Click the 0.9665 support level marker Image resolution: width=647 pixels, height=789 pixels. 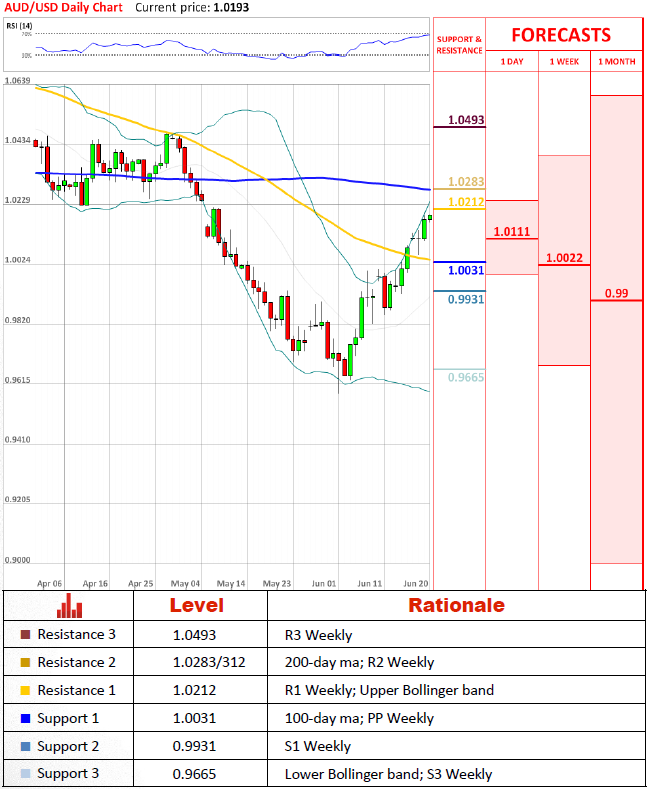click(466, 377)
